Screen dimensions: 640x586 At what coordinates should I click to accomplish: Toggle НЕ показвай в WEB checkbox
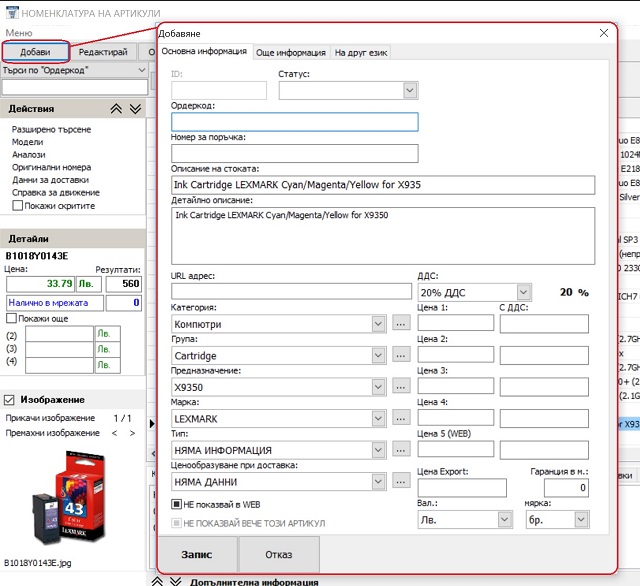[x=176, y=504]
